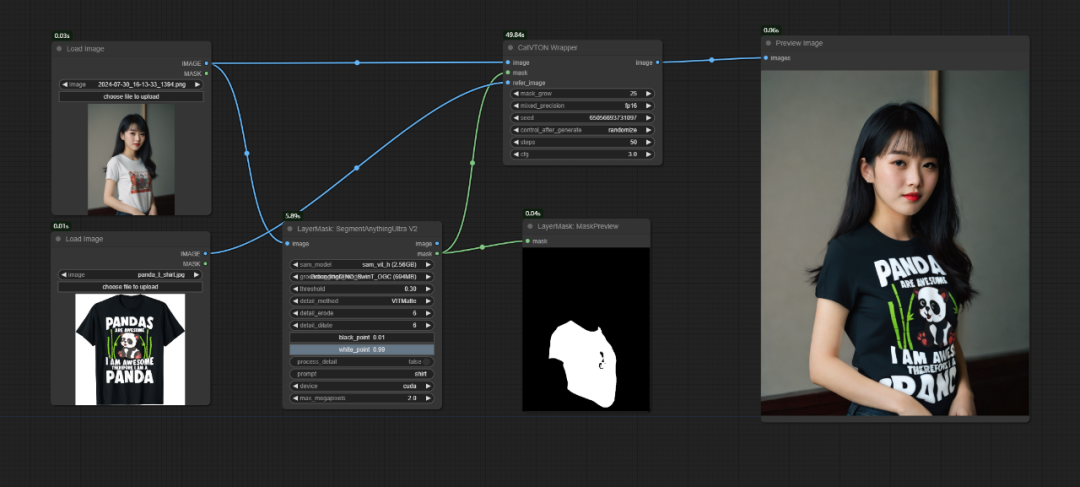Click the 5.89s execution time badge
This screenshot has height=487, width=1080.
coord(293,216)
